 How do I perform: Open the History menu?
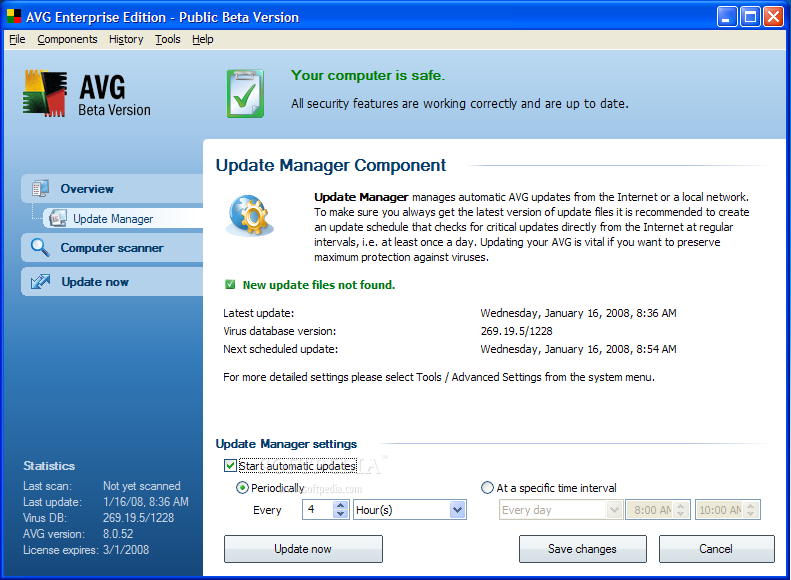pyautogui.click(x=126, y=39)
